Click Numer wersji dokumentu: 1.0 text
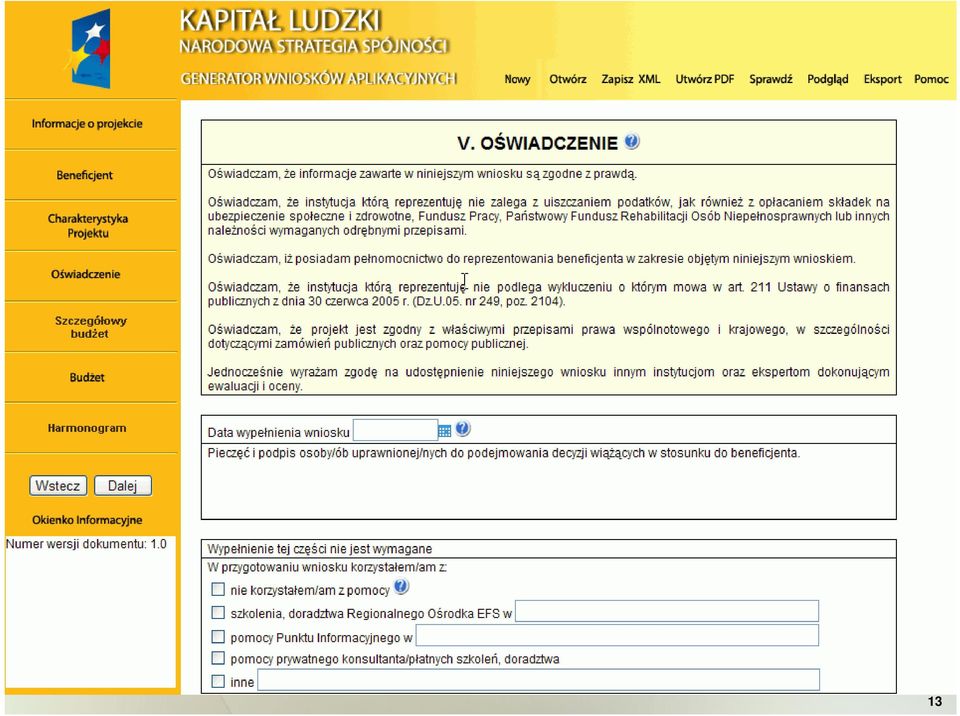Viewport: 960px width, 716px height. 86,544
